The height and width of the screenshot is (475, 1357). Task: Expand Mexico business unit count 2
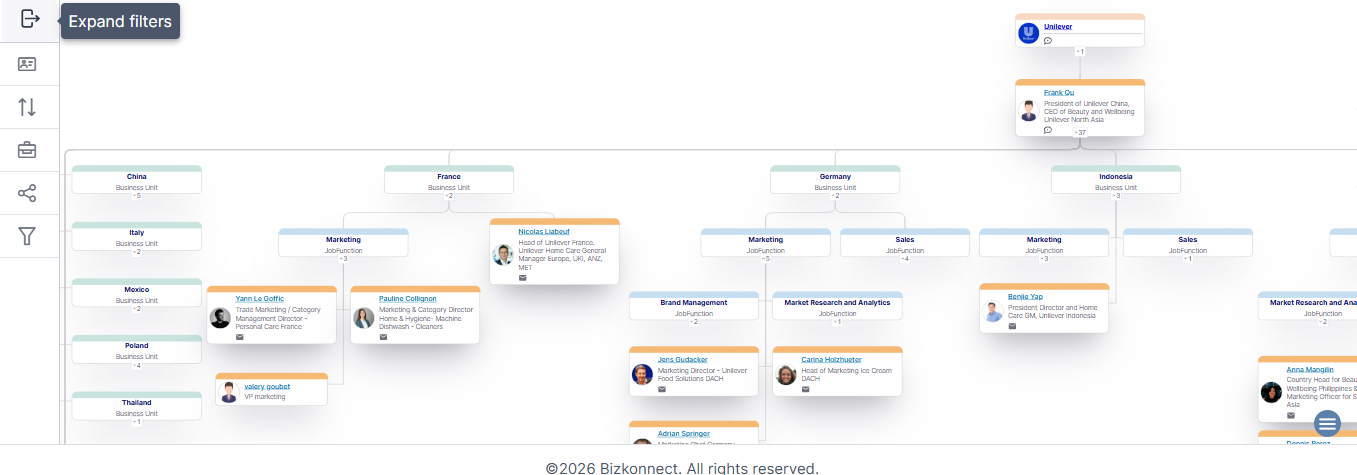click(x=137, y=308)
